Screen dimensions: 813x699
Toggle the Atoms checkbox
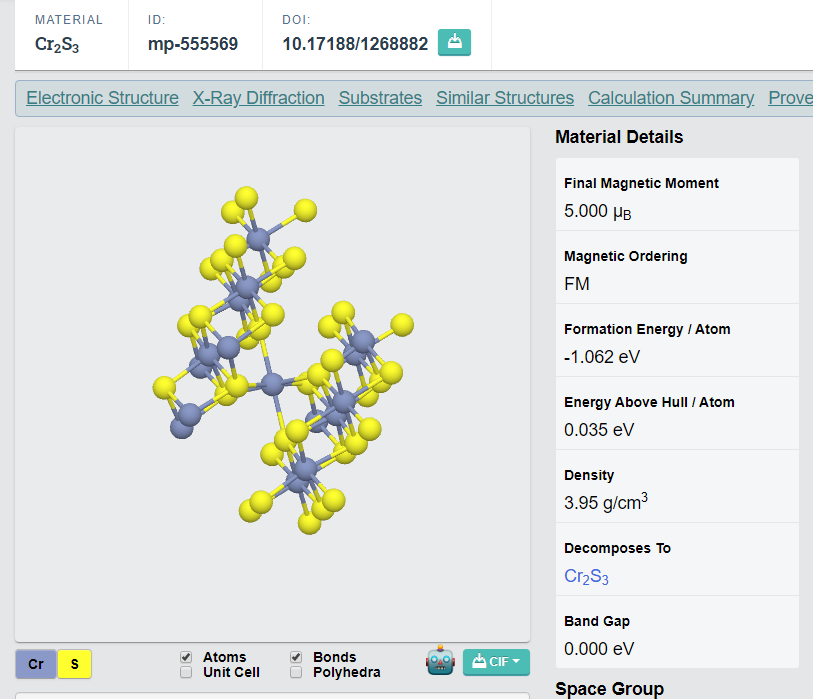click(x=186, y=657)
